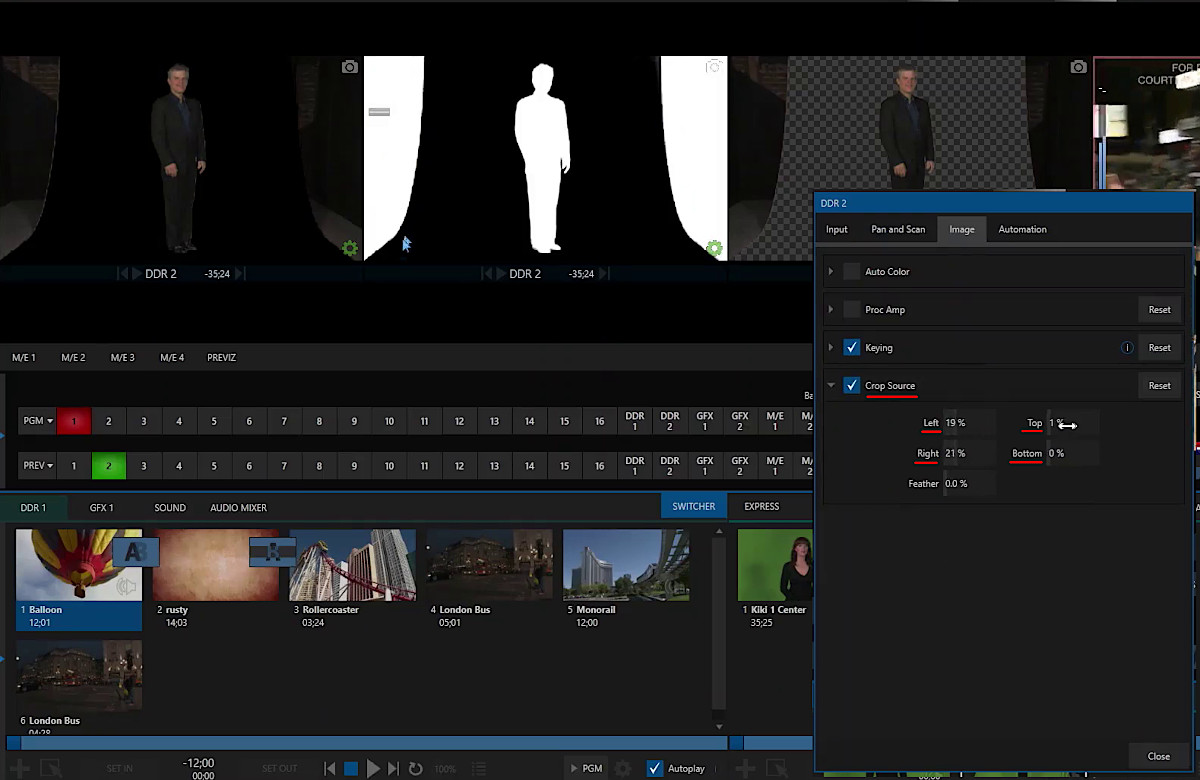Select DDR 2 on the PREV row
The image size is (1200, 780).
pyautogui.click(x=670, y=466)
